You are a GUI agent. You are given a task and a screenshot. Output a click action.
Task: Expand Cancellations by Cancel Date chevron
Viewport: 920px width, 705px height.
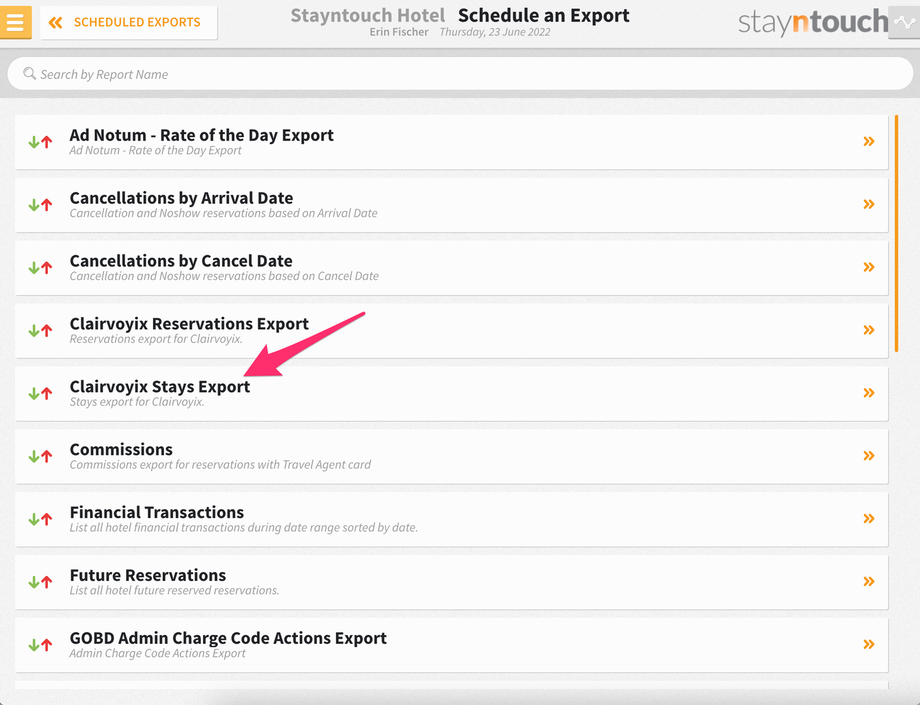coord(869,267)
